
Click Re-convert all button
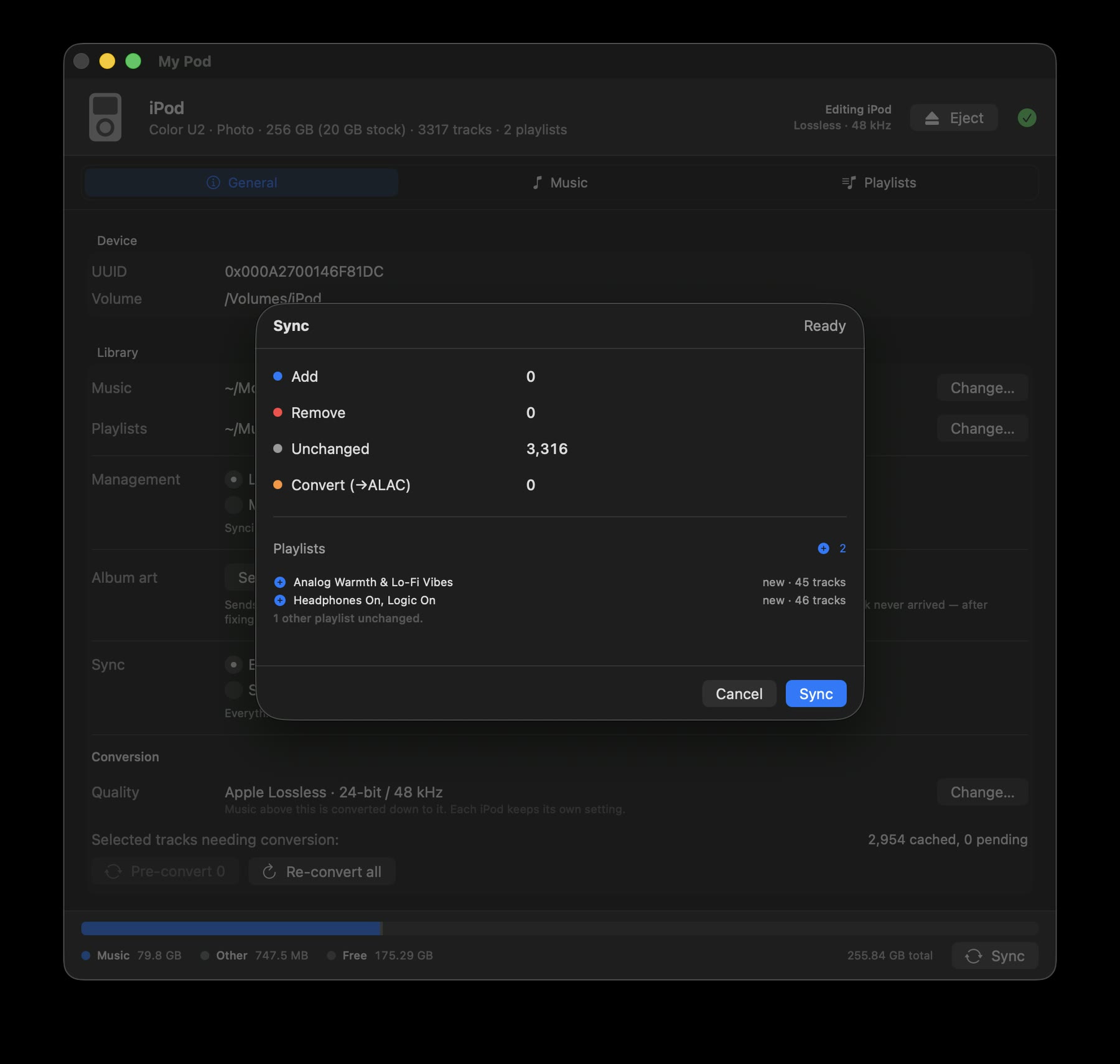point(322,872)
